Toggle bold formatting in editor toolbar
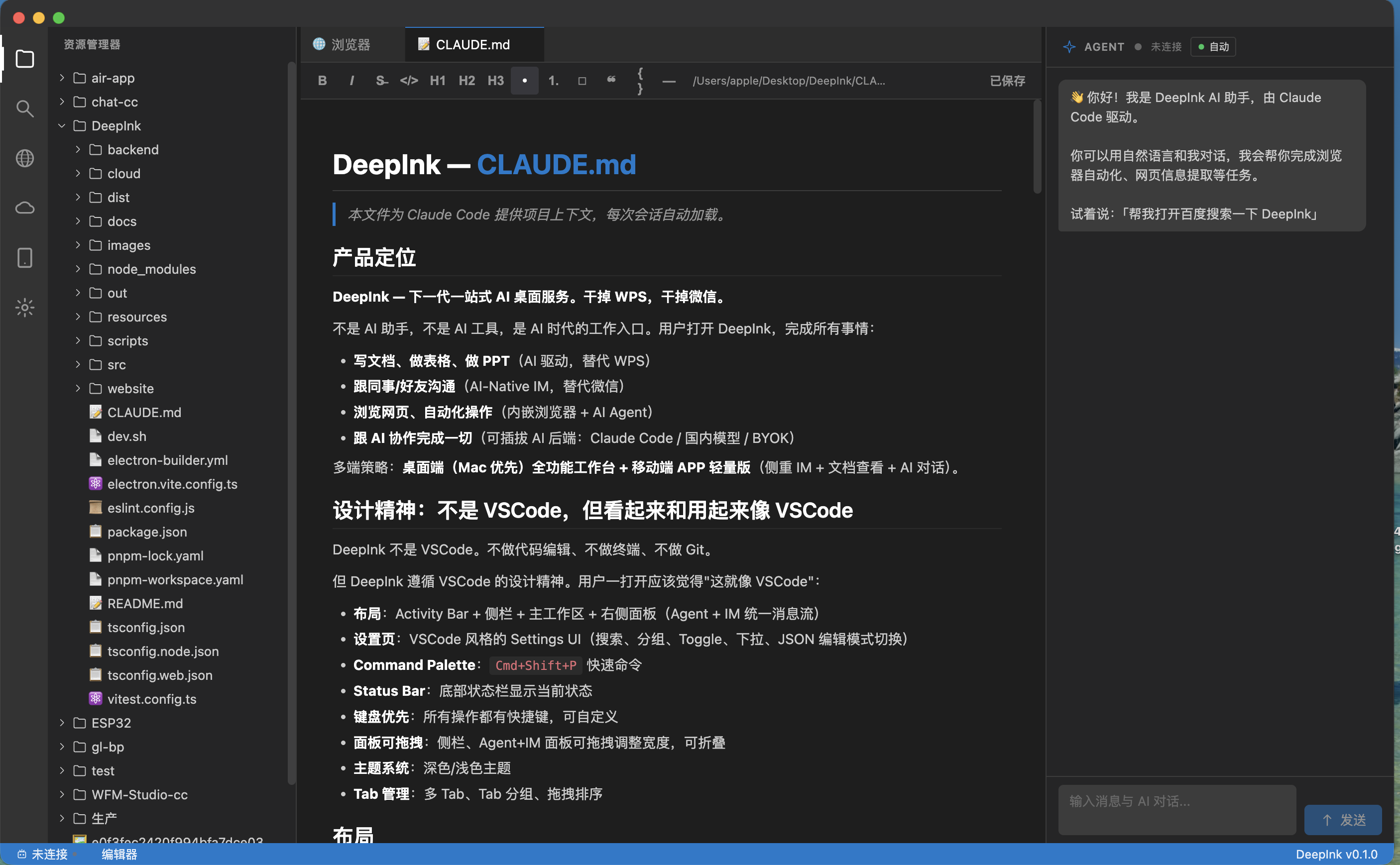 click(322, 81)
